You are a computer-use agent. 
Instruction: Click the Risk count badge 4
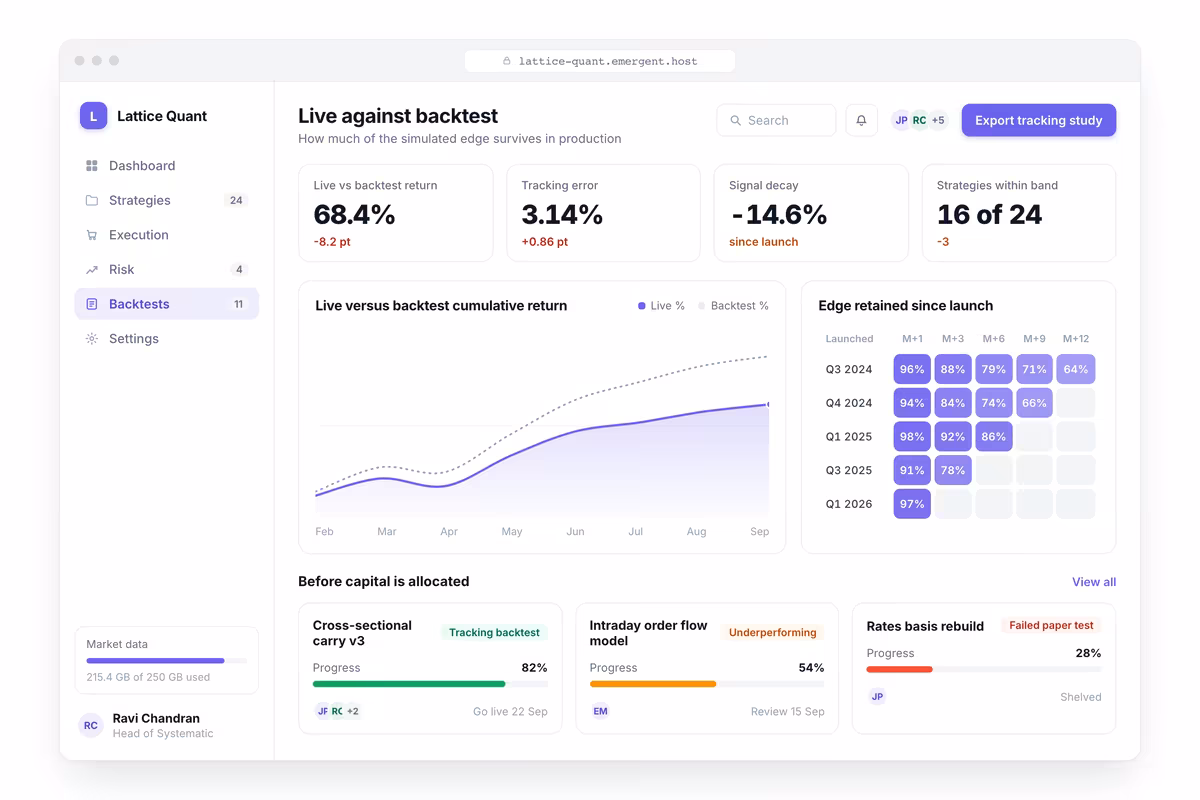[238, 270]
